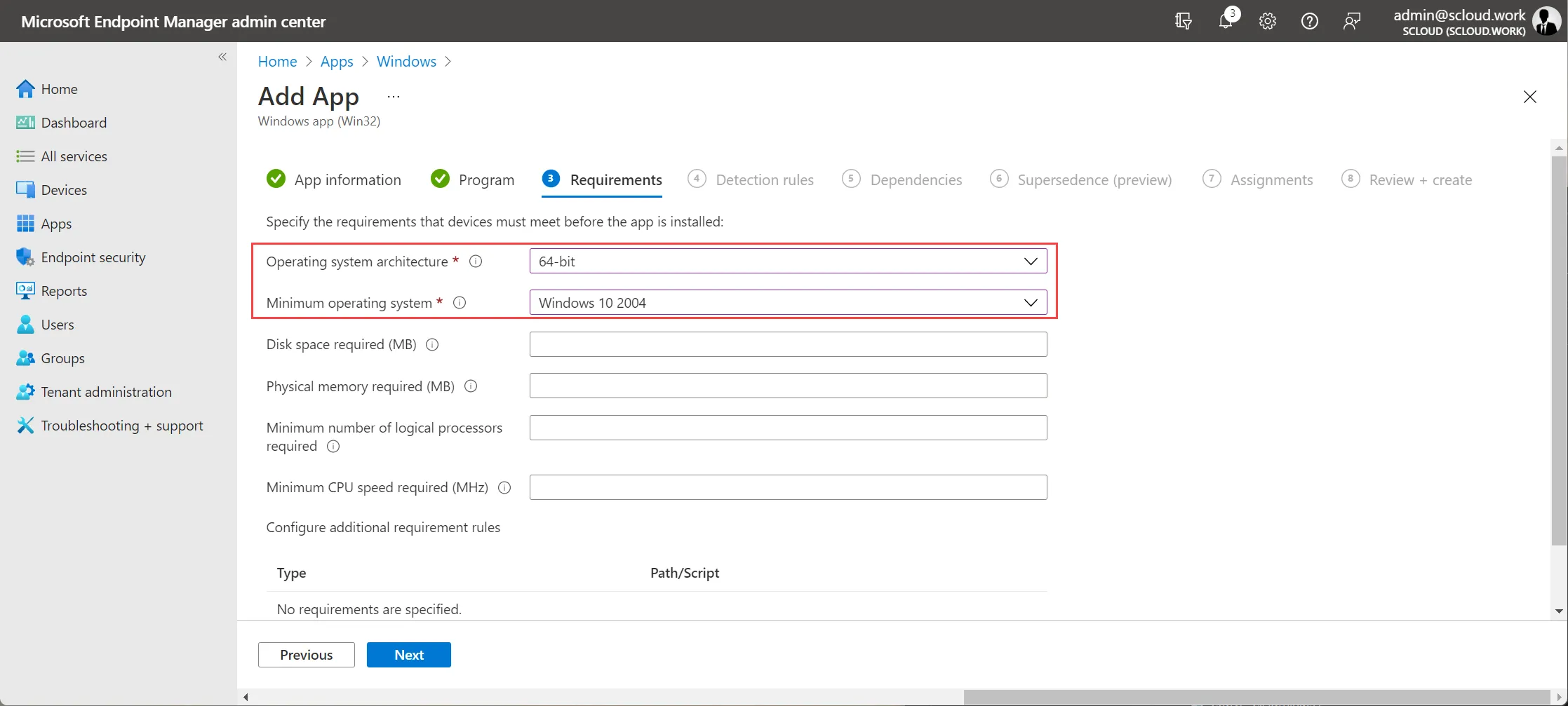Open the notifications bell
Screen dimensions: 1568x706
[x=1226, y=20]
